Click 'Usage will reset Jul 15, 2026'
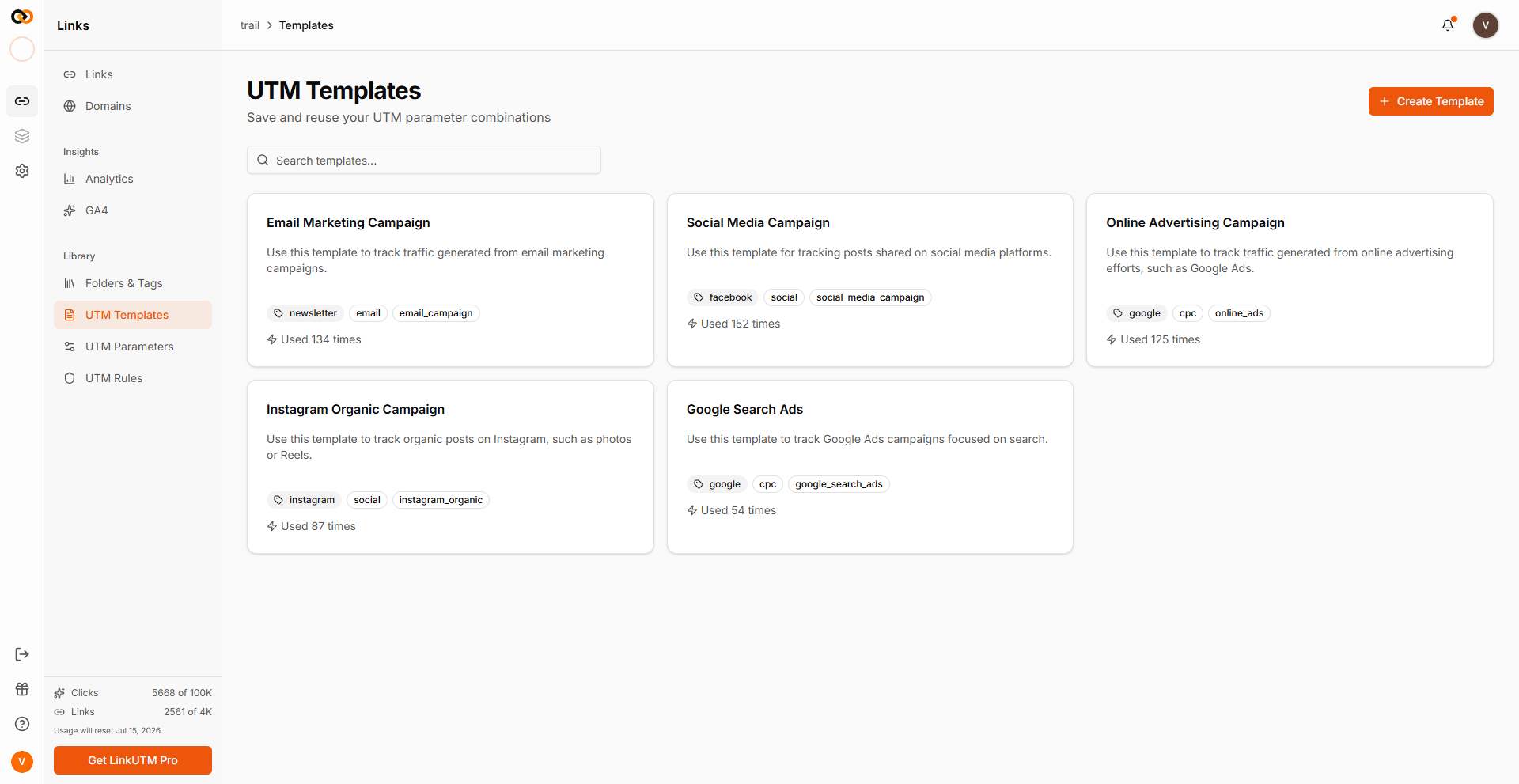Image resolution: width=1519 pixels, height=784 pixels. click(107, 731)
